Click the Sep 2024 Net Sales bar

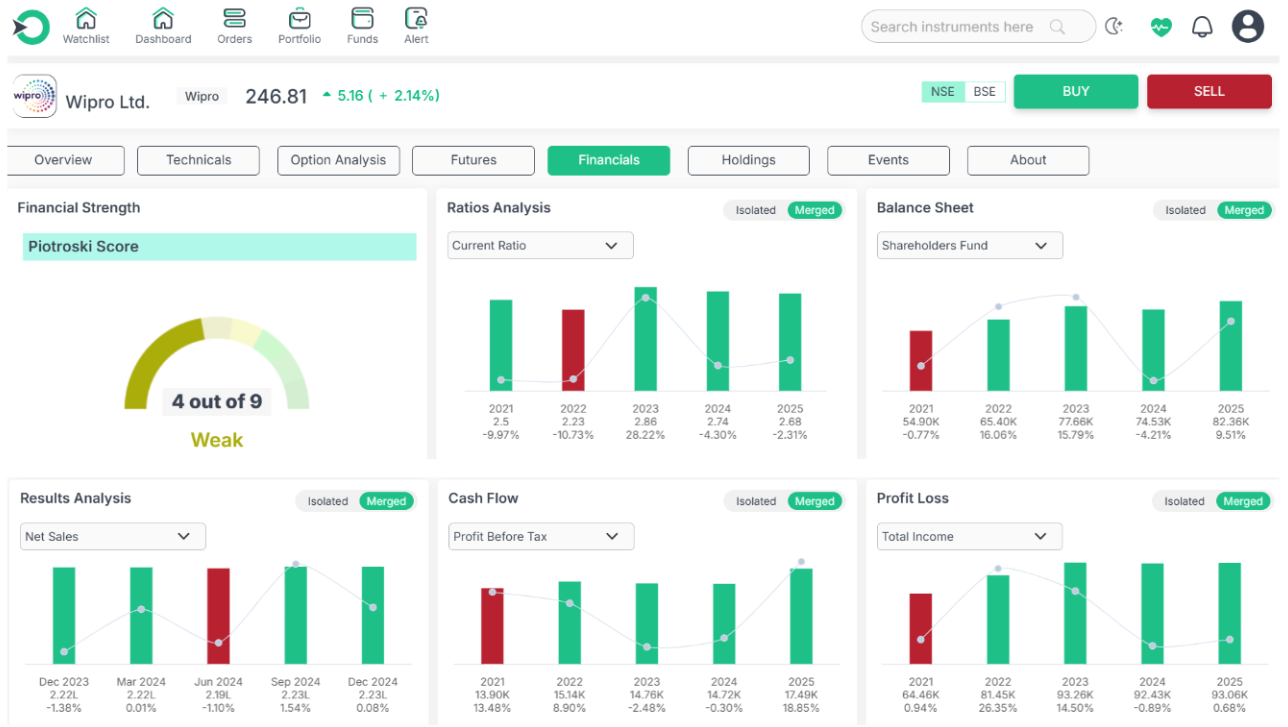[x=296, y=615]
